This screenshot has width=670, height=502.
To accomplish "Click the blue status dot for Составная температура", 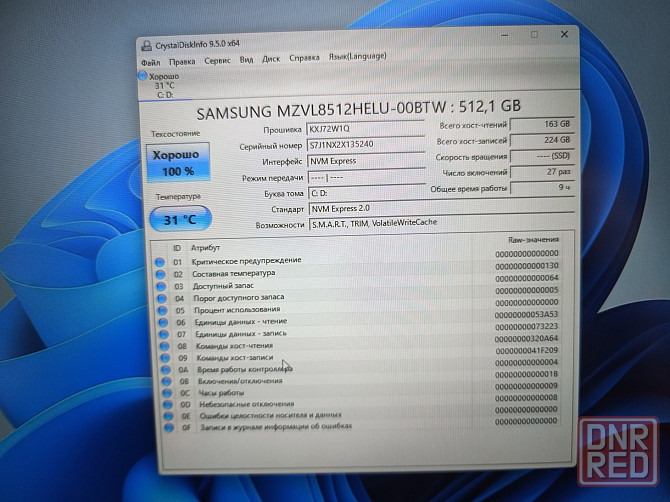I will pyautogui.click(x=161, y=274).
